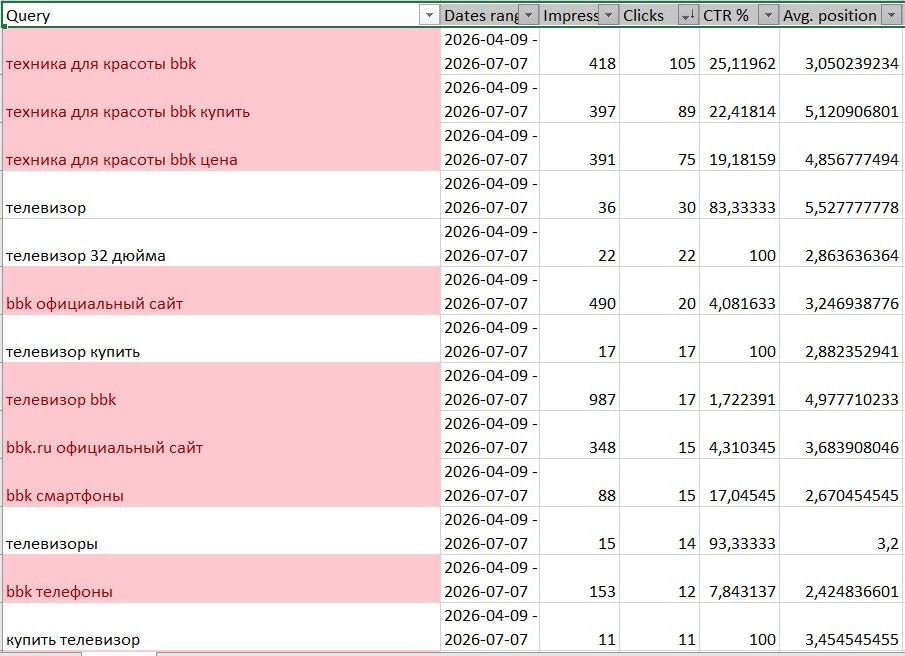The height and width of the screenshot is (656, 905).
Task: Click clicks value 89
Action: pos(659,99)
